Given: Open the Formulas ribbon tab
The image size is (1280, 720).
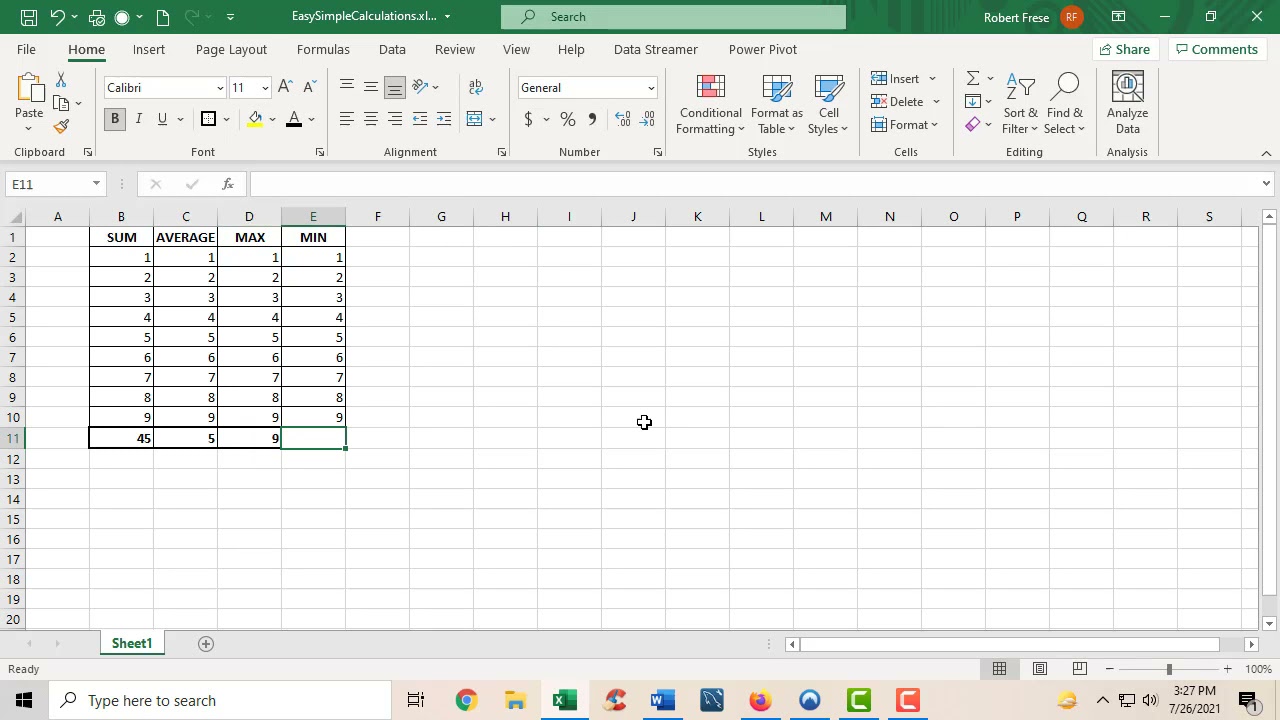Looking at the screenshot, I should [x=323, y=49].
